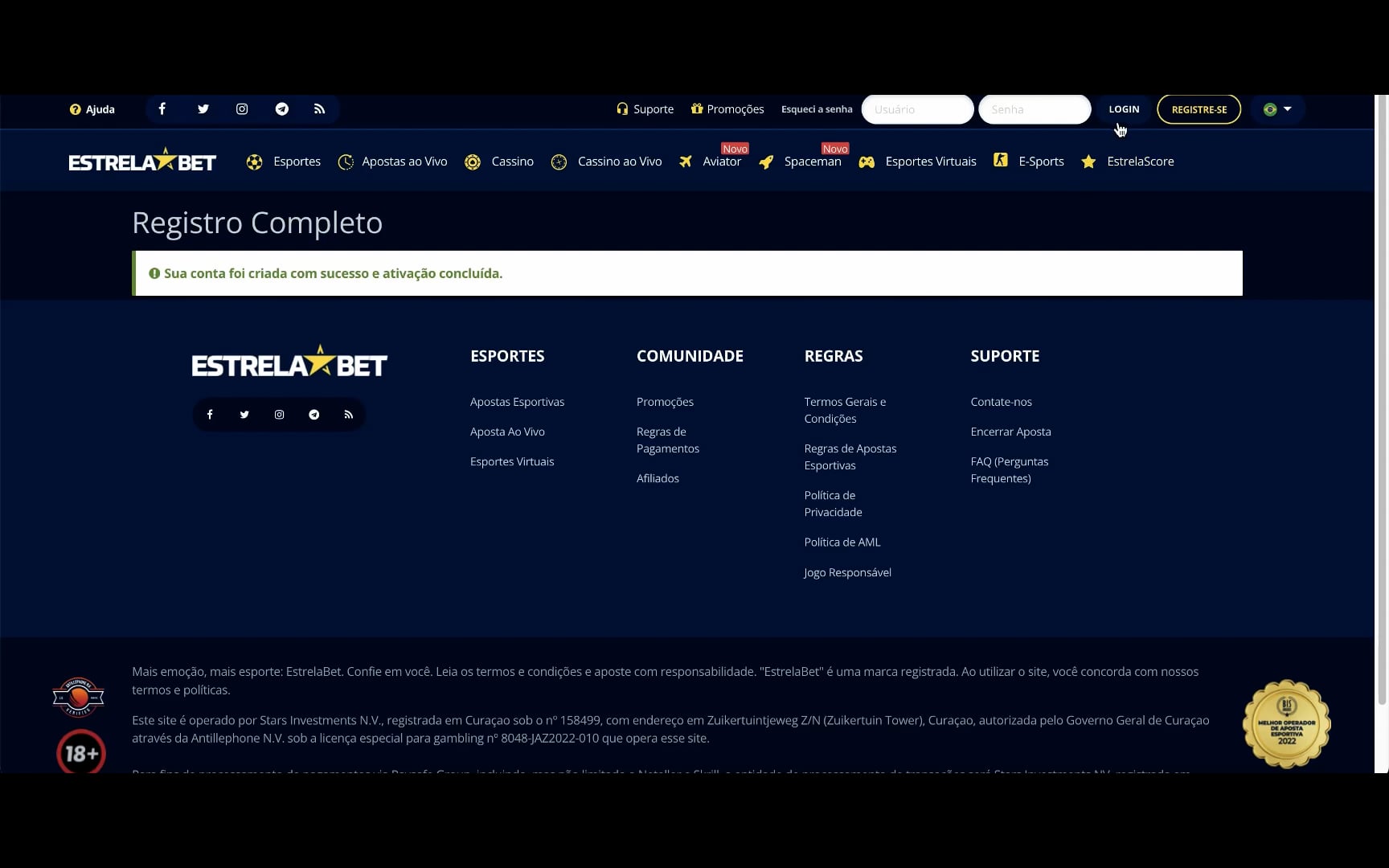1389x868 pixels.
Task: Focus the Usuário input field
Action: (x=918, y=109)
